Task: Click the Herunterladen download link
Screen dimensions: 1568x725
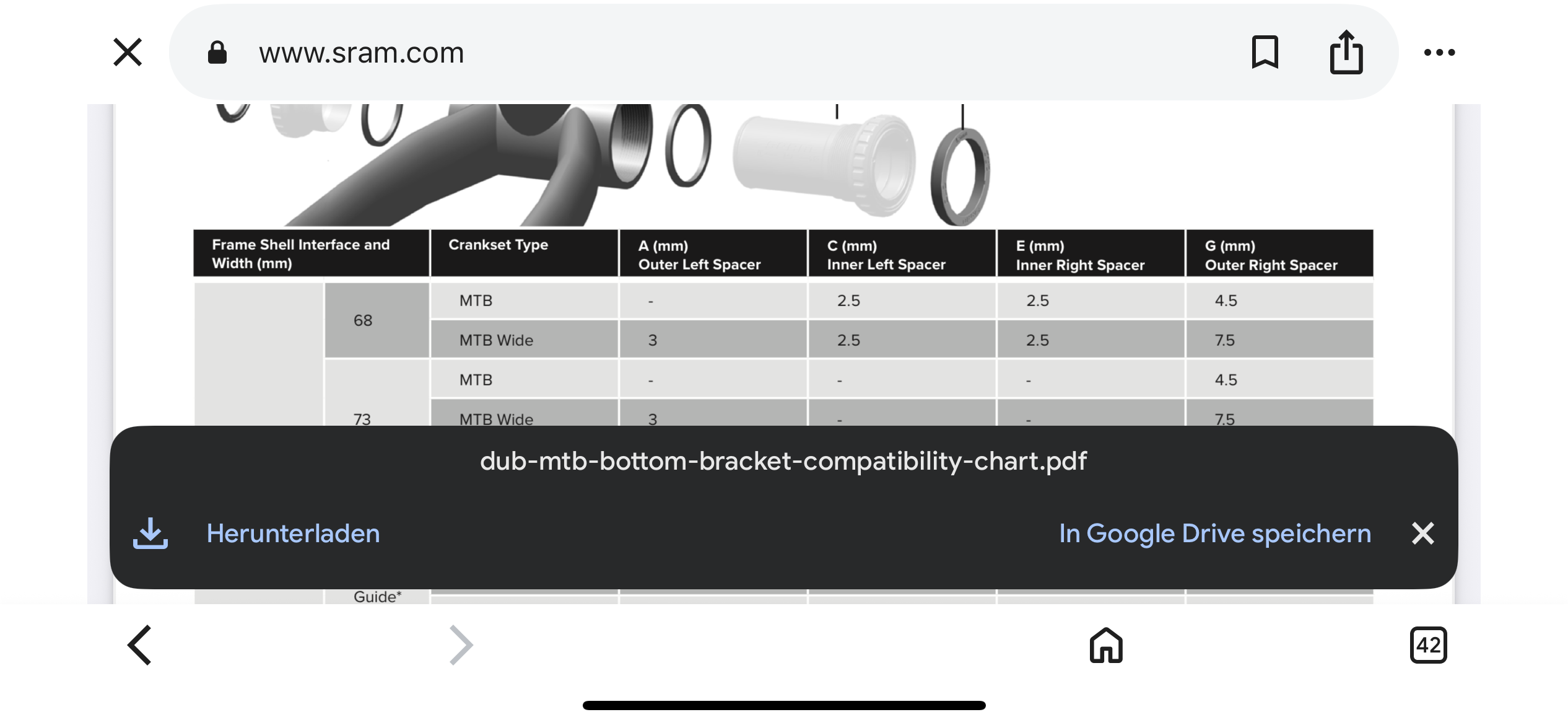Action: point(293,534)
